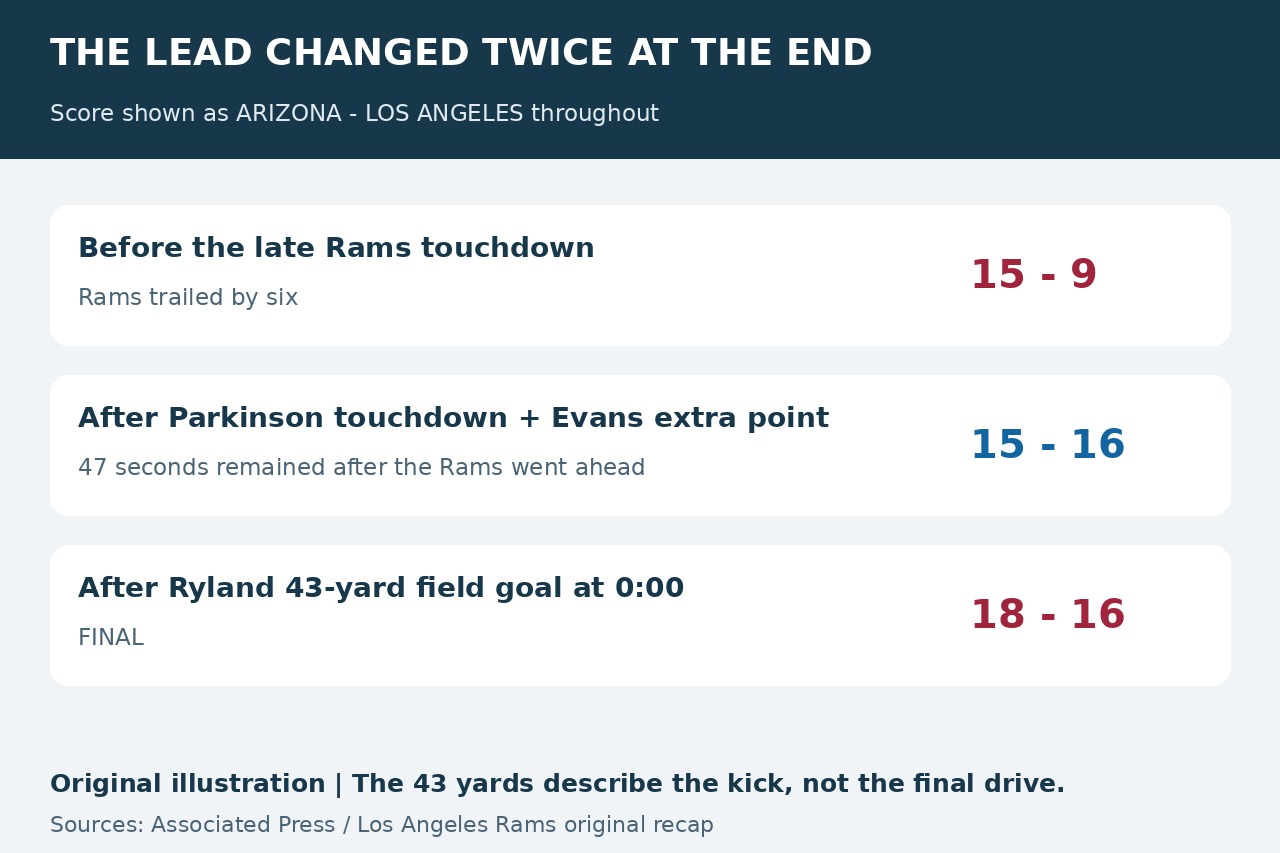Select the red 15 - 9 score
1280x853 pixels.
1033,275
